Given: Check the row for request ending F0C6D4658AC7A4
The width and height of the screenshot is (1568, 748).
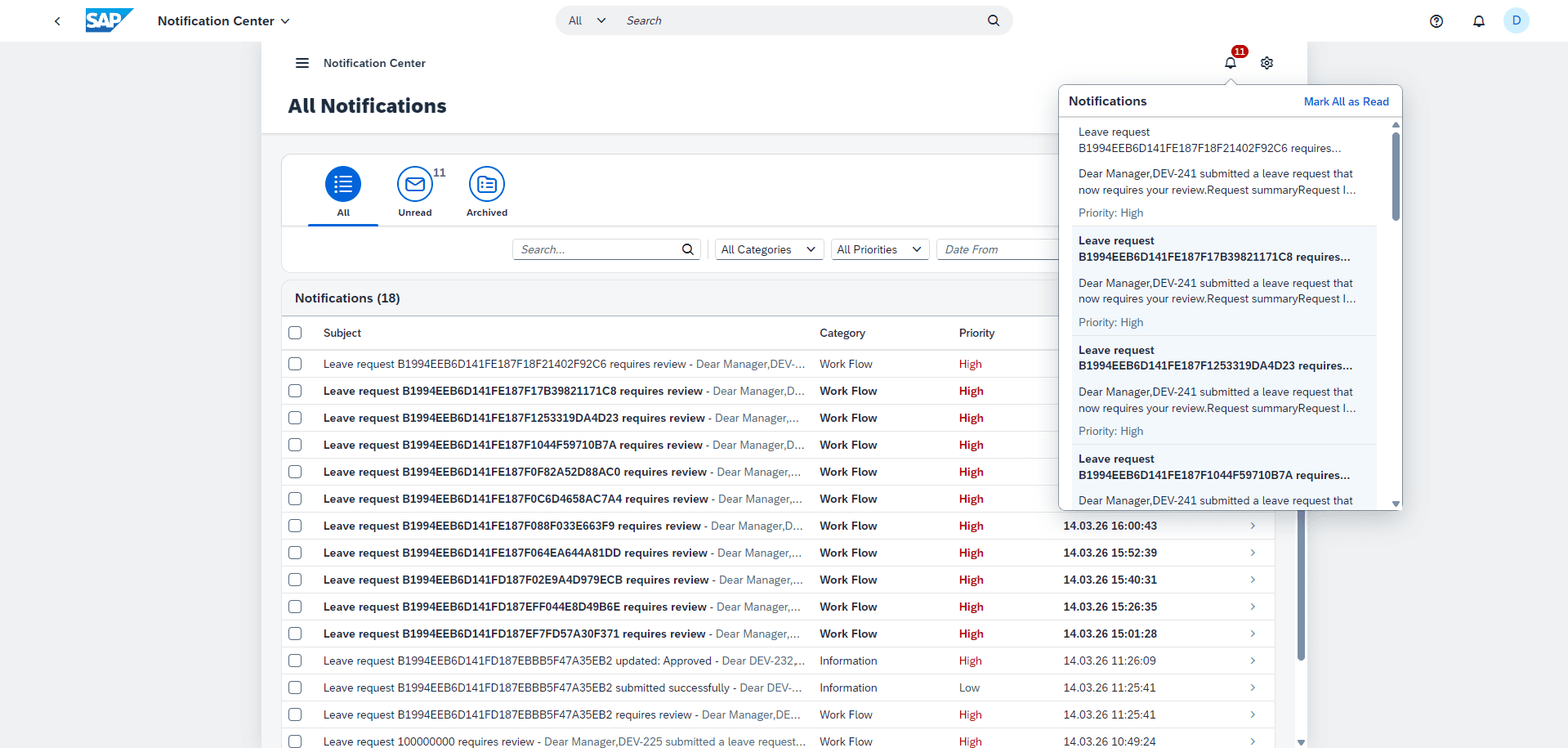Looking at the screenshot, I should click(x=295, y=499).
